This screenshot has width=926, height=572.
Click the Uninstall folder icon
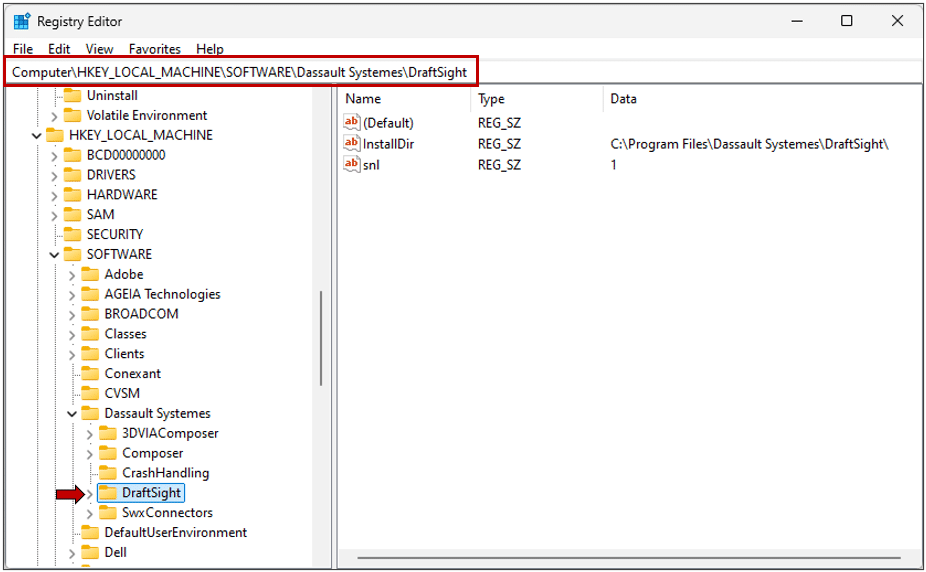pyautogui.click(x=72, y=95)
